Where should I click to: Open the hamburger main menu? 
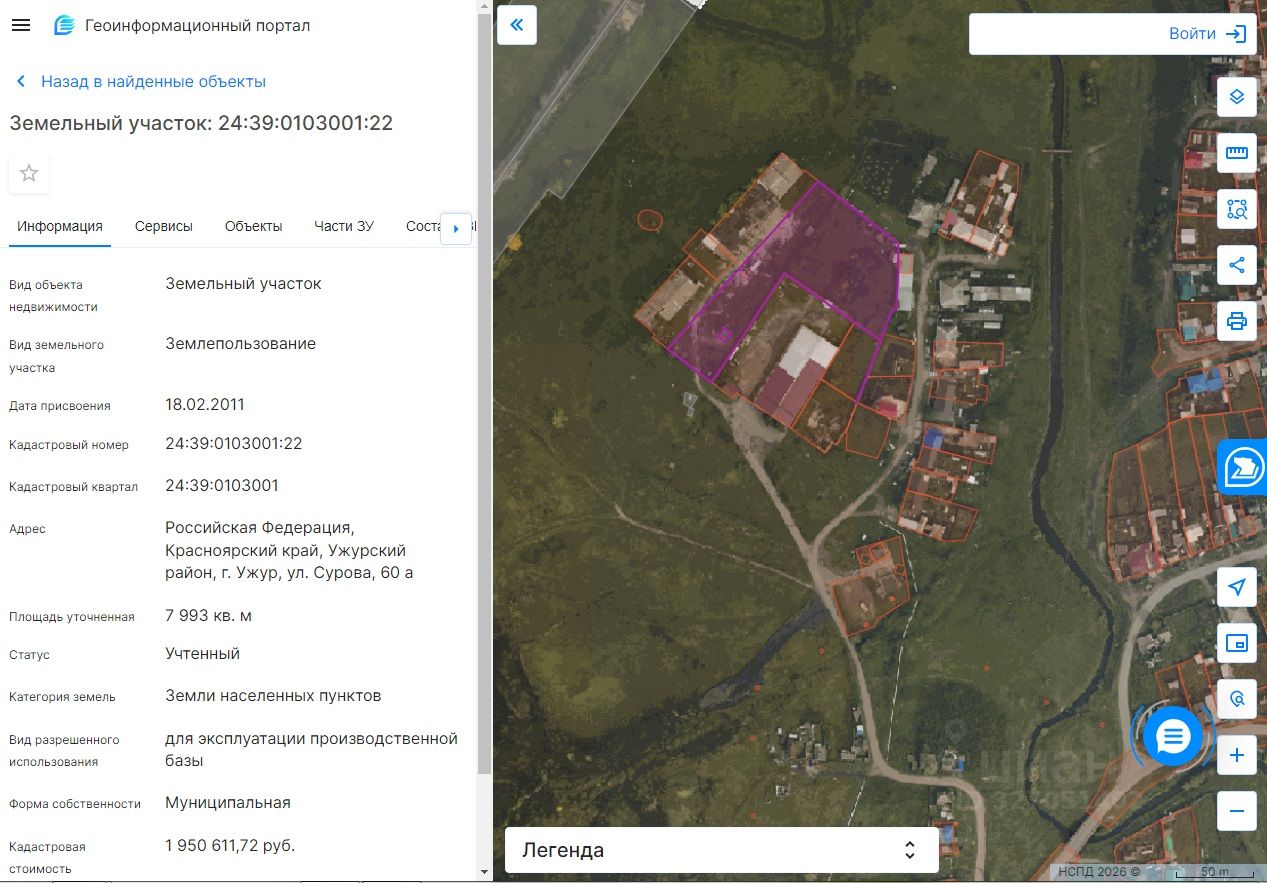click(x=20, y=25)
